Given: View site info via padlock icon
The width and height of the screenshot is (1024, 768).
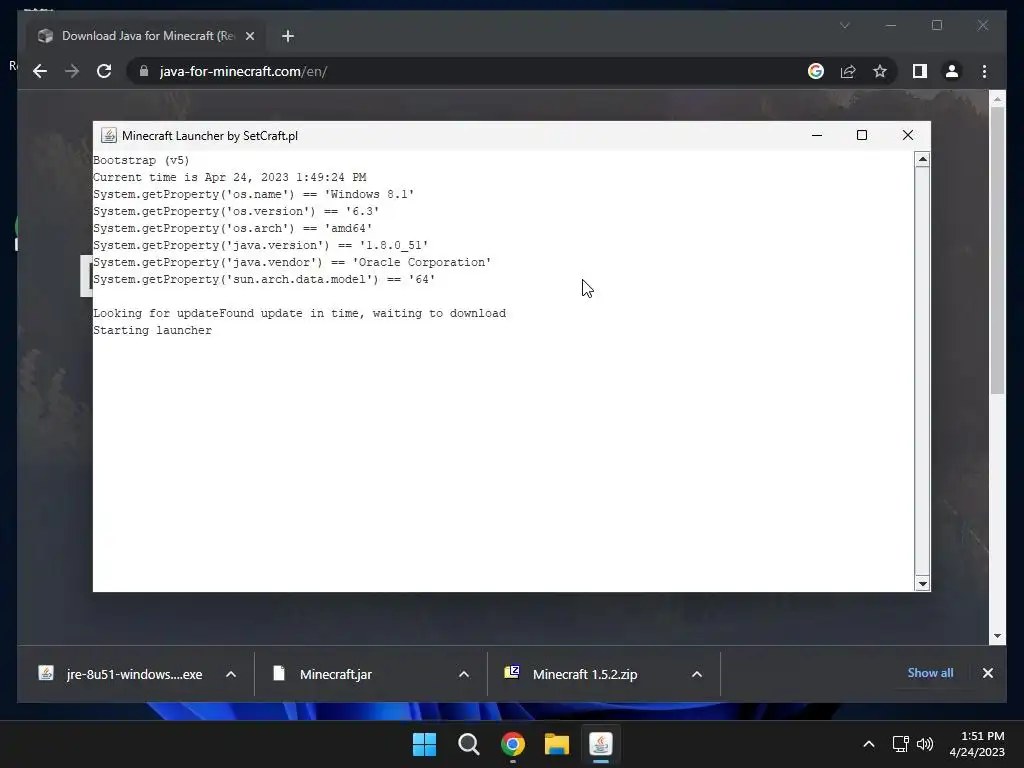Looking at the screenshot, I should [144, 71].
